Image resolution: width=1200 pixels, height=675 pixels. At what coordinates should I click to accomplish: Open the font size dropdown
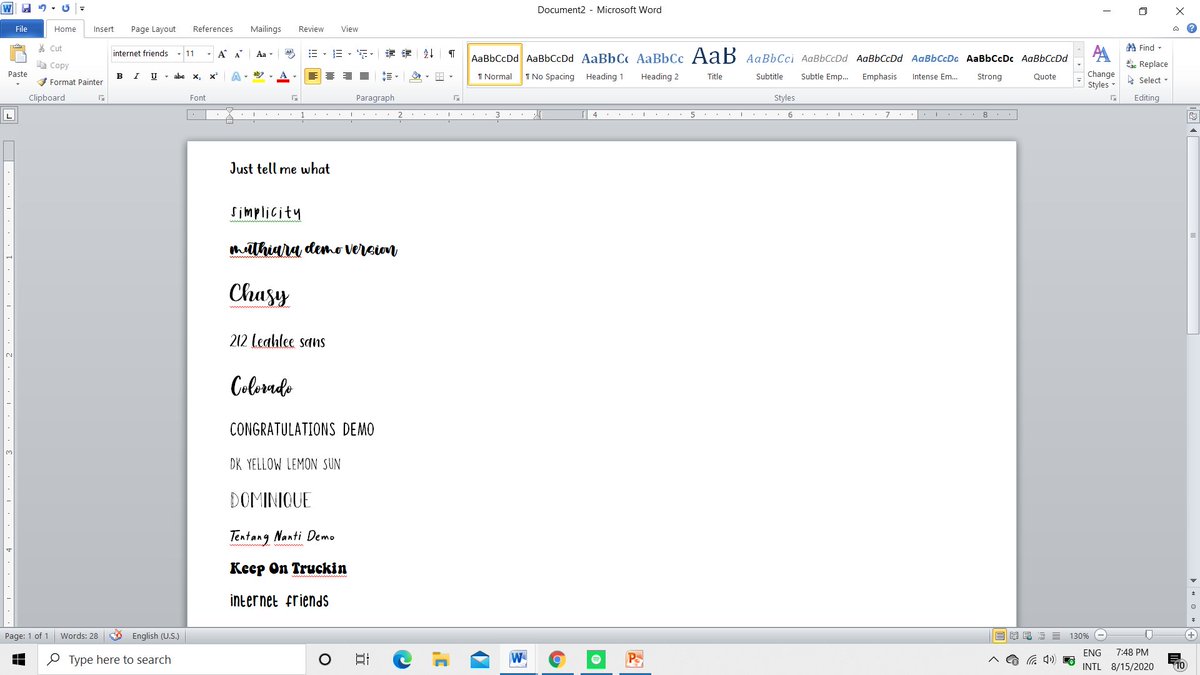coord(207,53)
